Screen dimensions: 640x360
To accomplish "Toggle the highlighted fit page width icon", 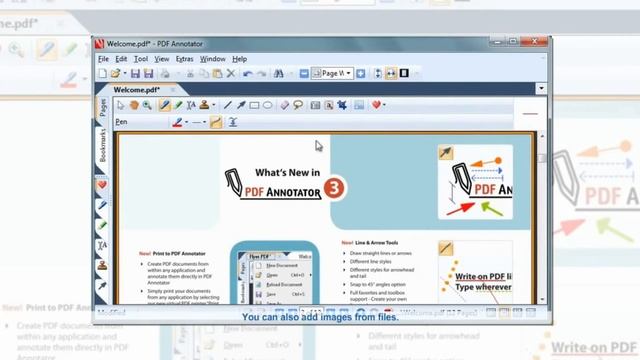I will (391, 73).
